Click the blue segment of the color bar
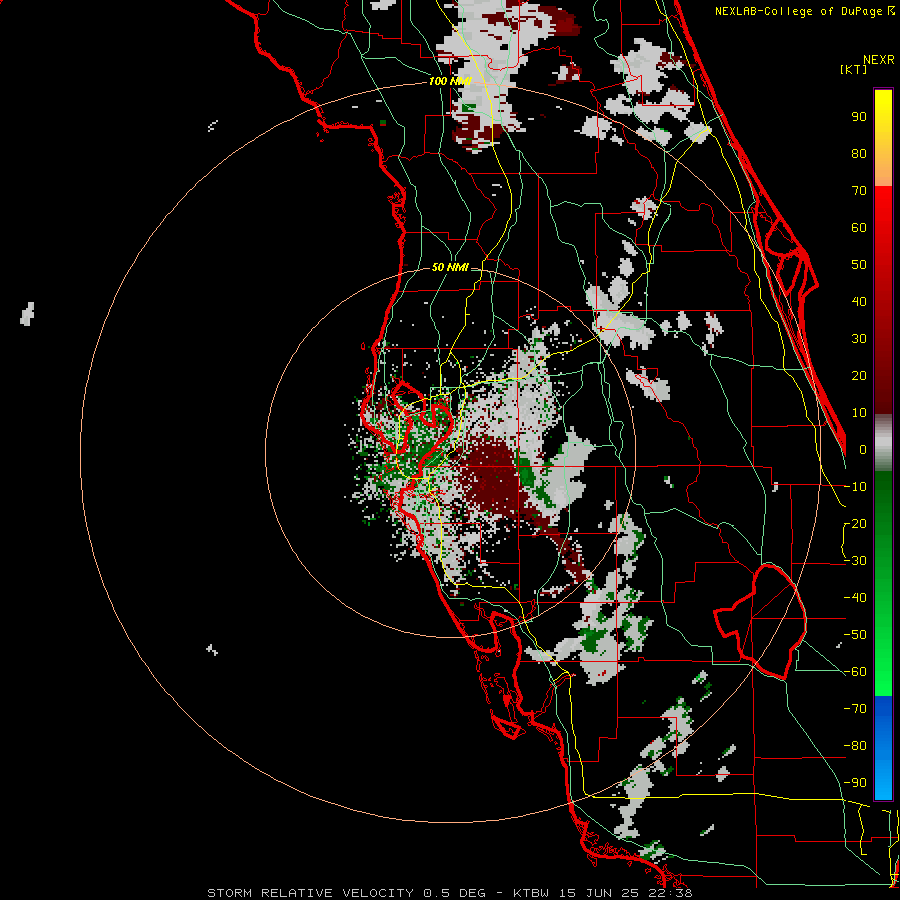 [x=883, y=746]
